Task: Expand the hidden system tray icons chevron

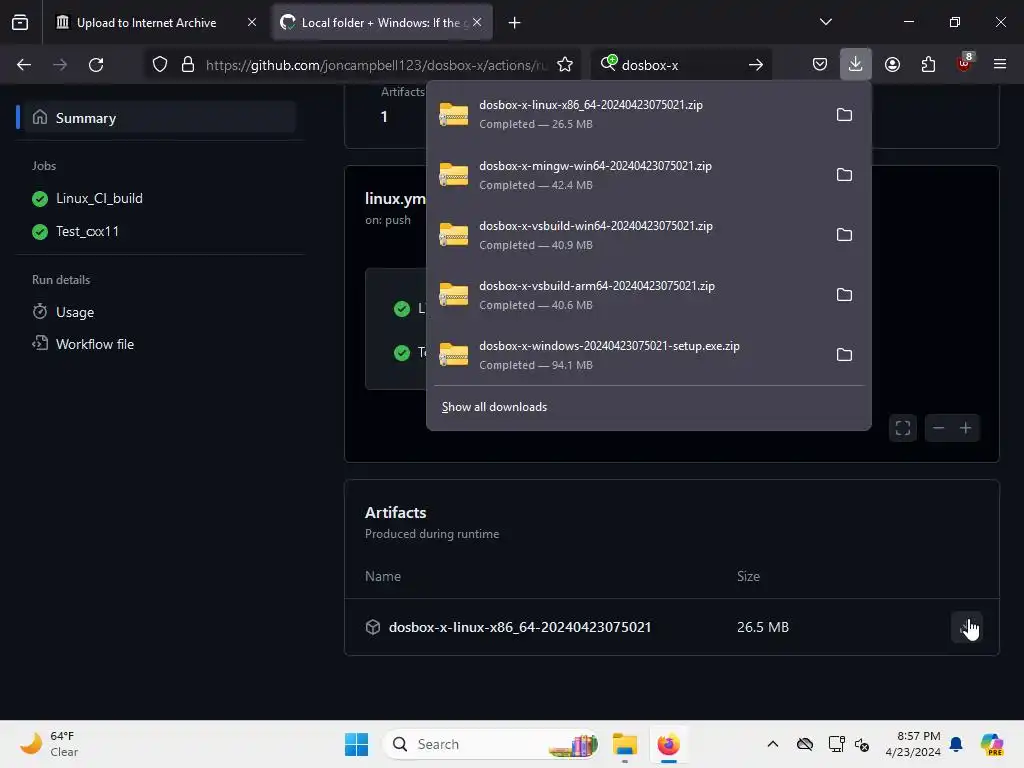Action: pos(773,744)
